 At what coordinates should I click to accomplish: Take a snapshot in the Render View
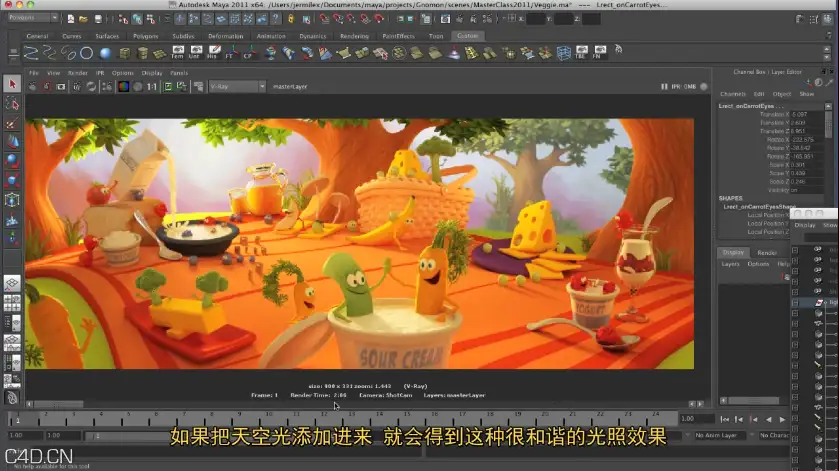[x=61, y=86]
